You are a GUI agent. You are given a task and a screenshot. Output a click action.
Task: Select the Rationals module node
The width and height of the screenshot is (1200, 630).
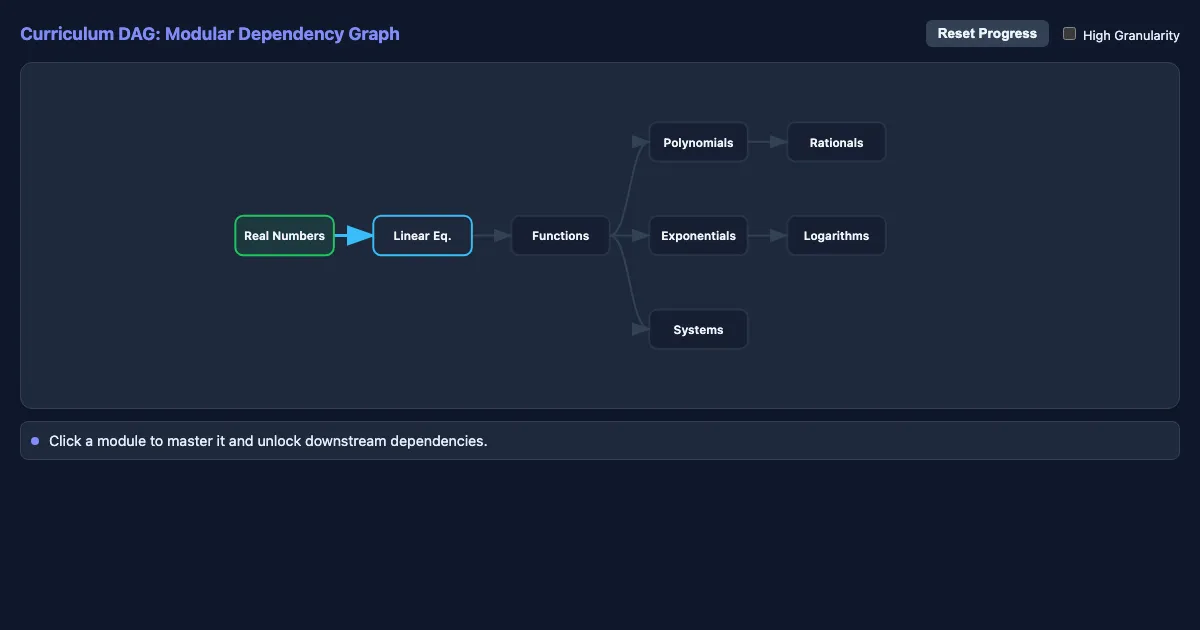pos(836,143)
